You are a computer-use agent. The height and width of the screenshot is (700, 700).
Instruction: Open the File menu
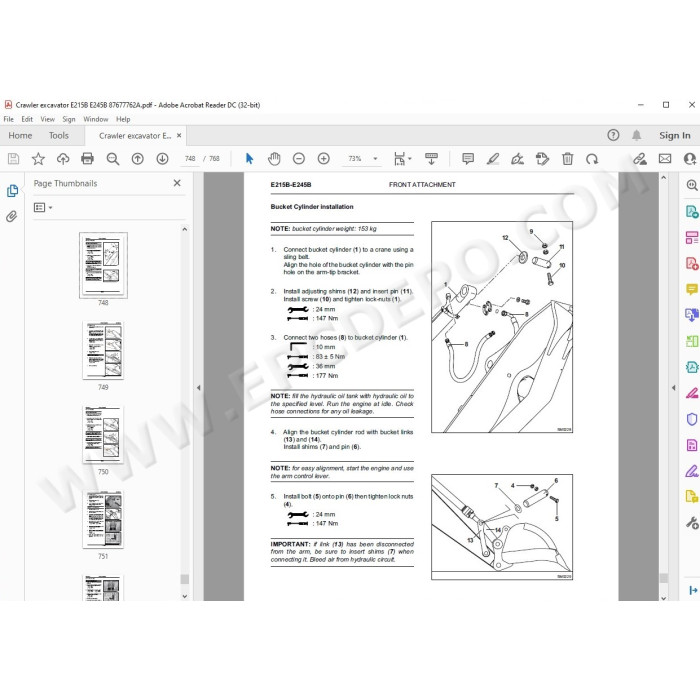click(8, 119)
